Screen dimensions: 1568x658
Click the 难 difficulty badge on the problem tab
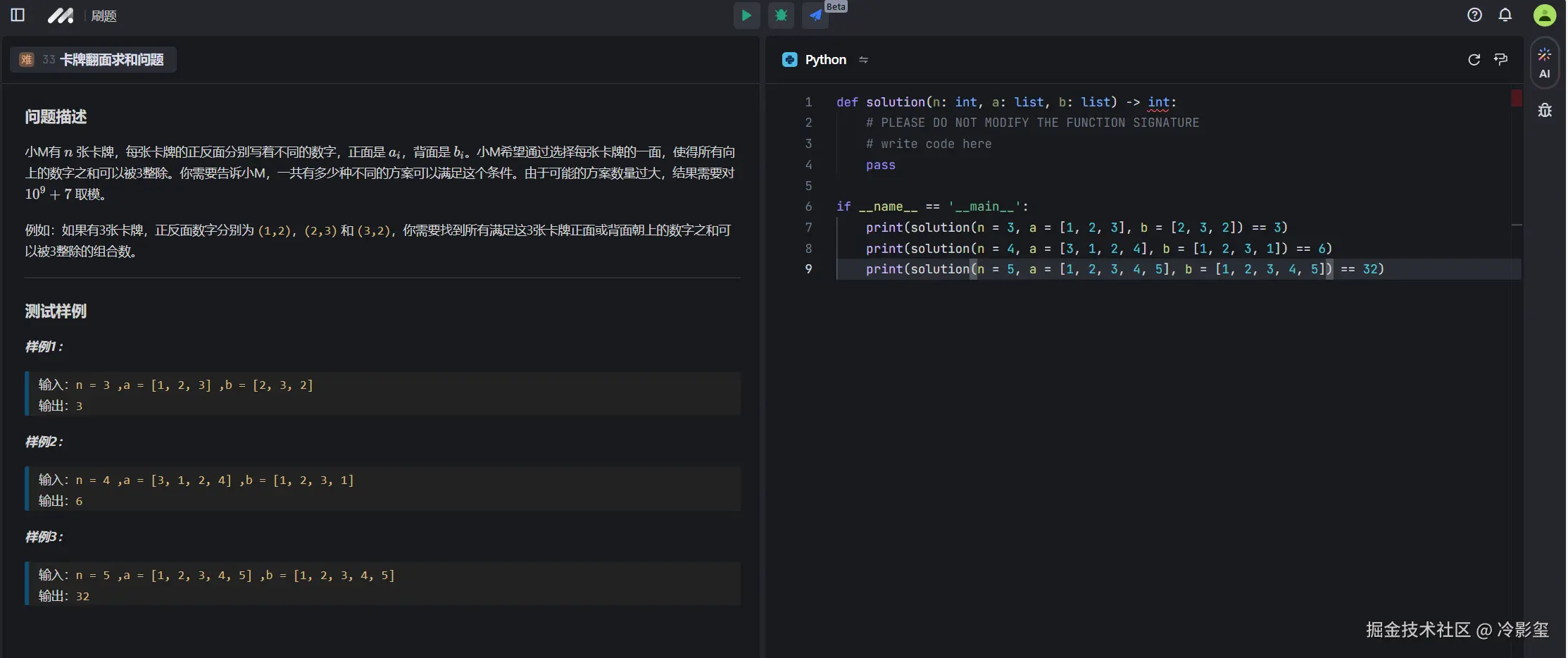pyautogui.click(x=26, y=60)
